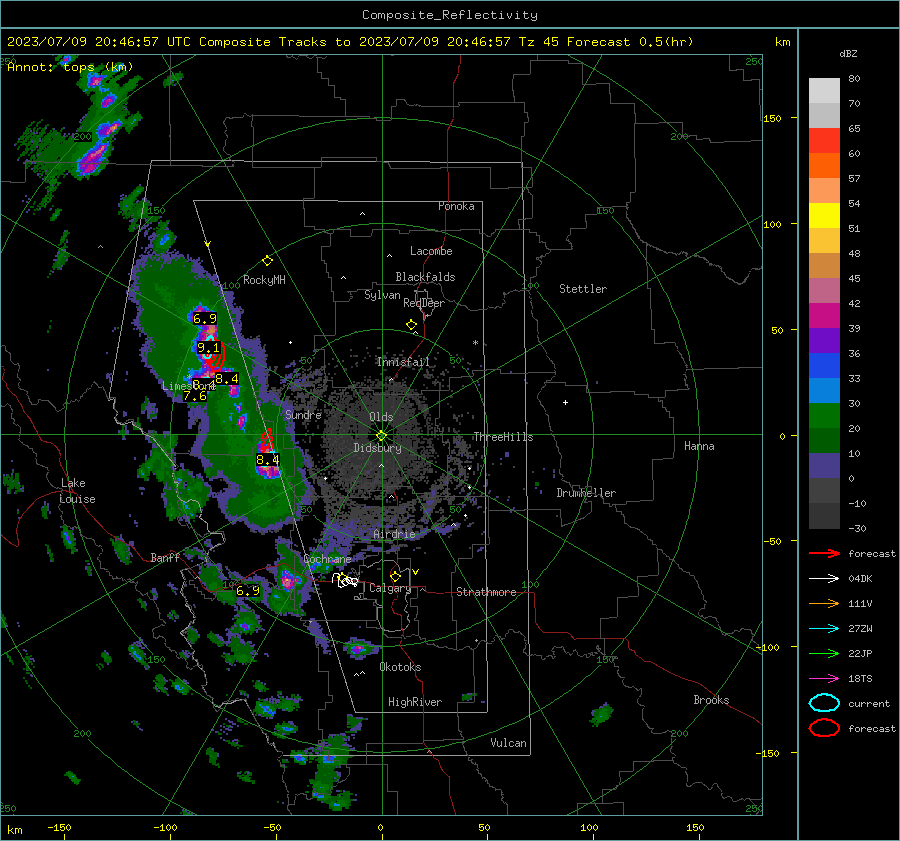The height and width of the screenshot is (841, 900).
Task: Select the cyan 27ZW track arrow
Action: click(x=824, y=629)
